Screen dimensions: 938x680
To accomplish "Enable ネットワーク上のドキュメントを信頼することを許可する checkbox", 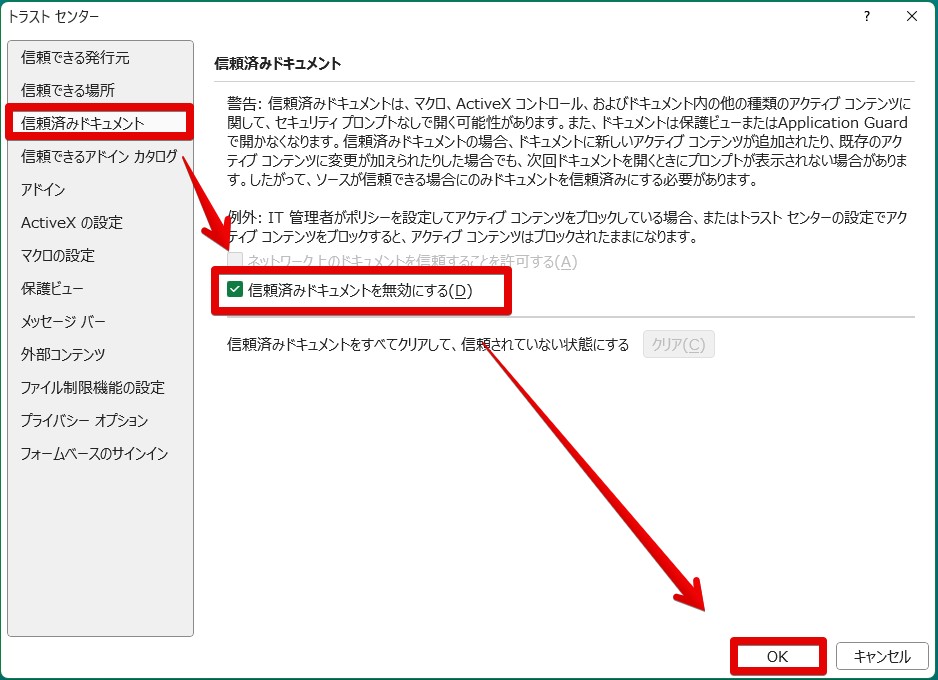I will pyautogui.click(x=233, y=260).
